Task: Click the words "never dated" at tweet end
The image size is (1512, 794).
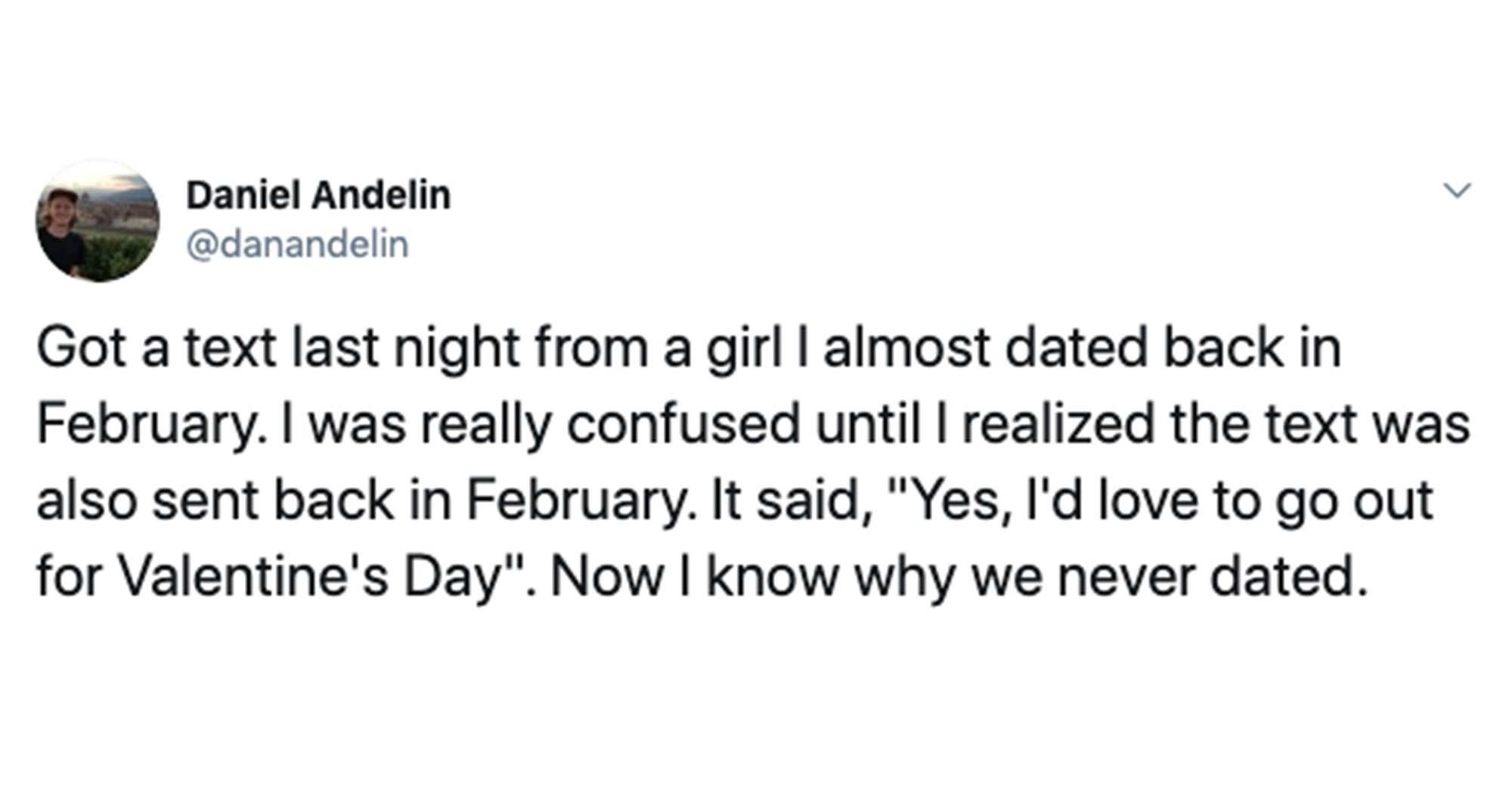Action: pyautogui.click(x=1213, y=576)
